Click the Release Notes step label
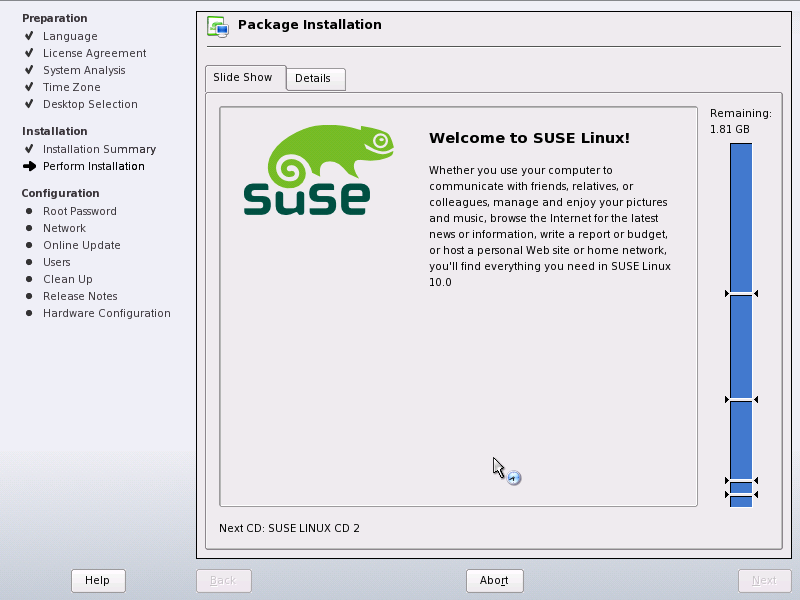This screenshot has width=800, height=600. click(80, 296)
